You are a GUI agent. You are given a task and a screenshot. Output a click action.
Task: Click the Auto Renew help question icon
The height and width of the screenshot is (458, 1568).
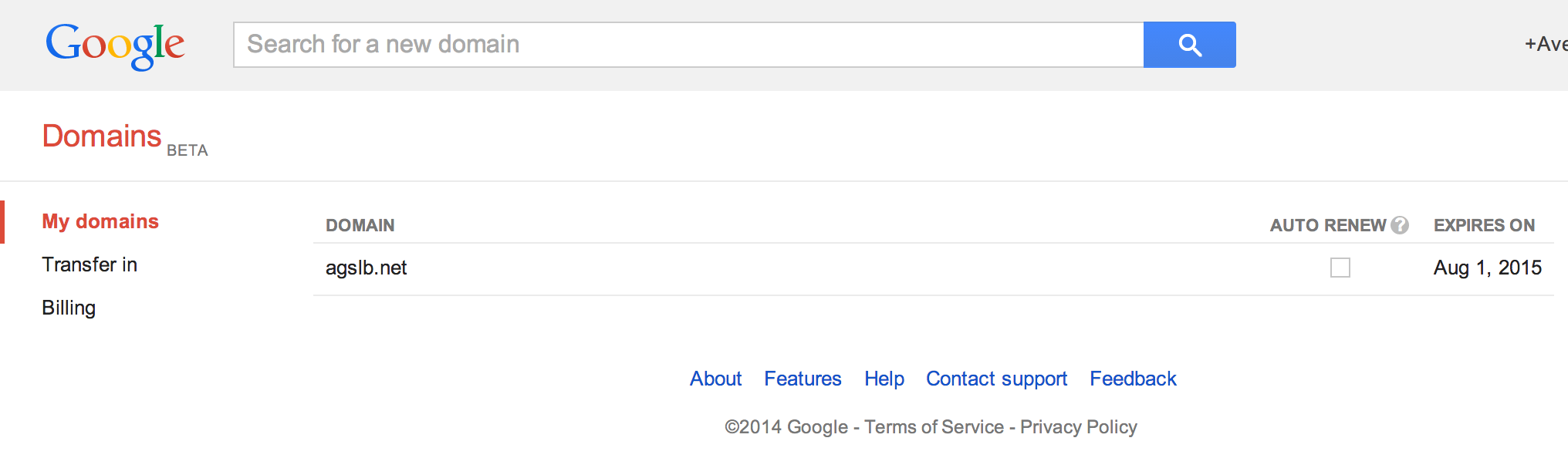click(x=1400, y=225)
